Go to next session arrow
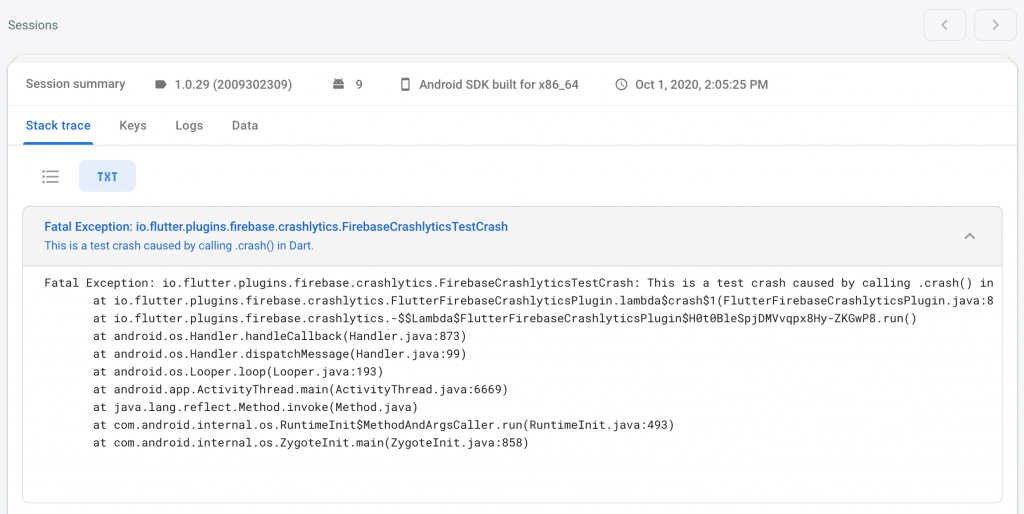This screenshot has width=1024, height=514. tap(995, 25)
